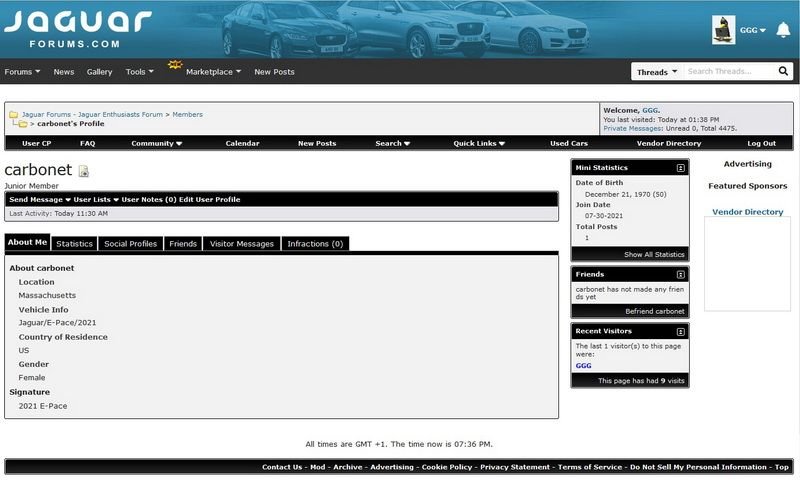Click the Log Out button
Viewport: 800px width, 480px height.
click(x=761, y=144)
